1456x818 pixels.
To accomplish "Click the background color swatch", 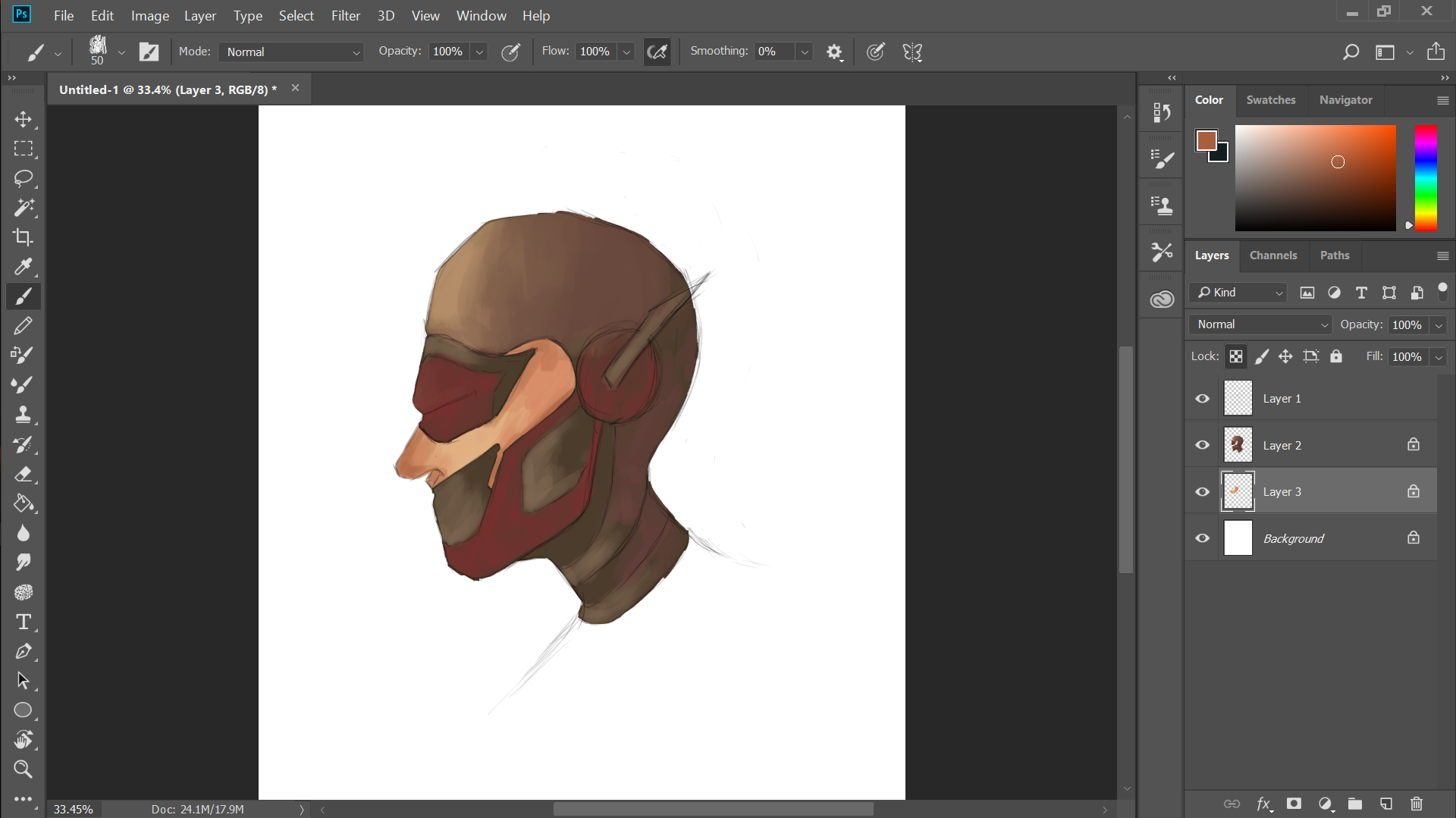I will click(1221, 155).
